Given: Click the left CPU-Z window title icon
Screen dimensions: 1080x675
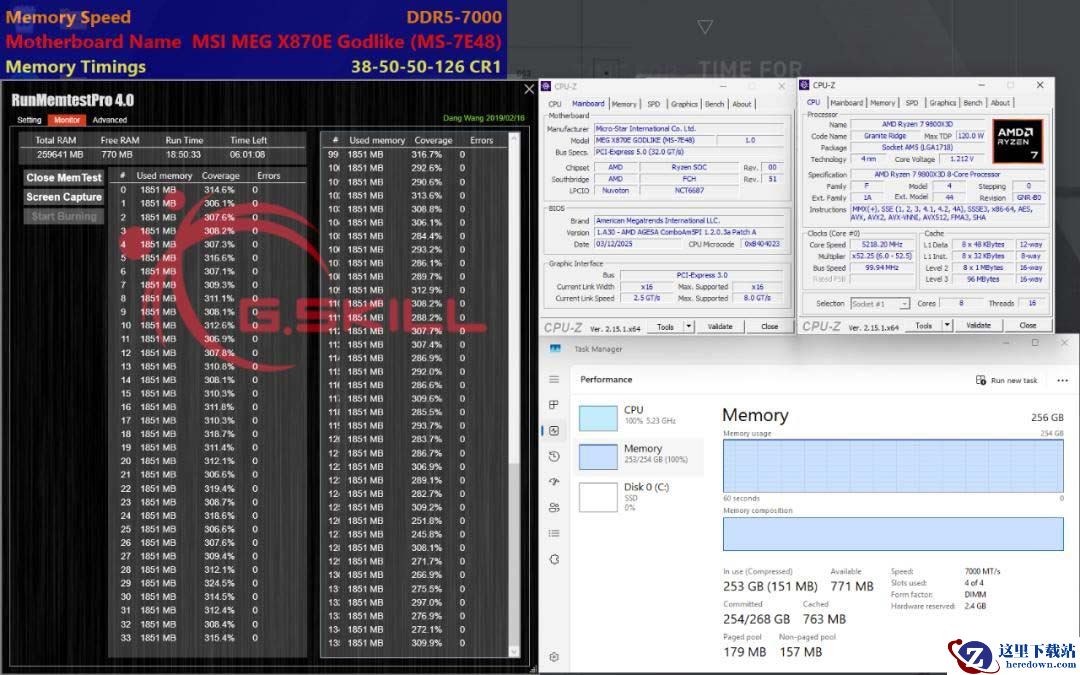Looking at the screenshot, I should point(546,86).
